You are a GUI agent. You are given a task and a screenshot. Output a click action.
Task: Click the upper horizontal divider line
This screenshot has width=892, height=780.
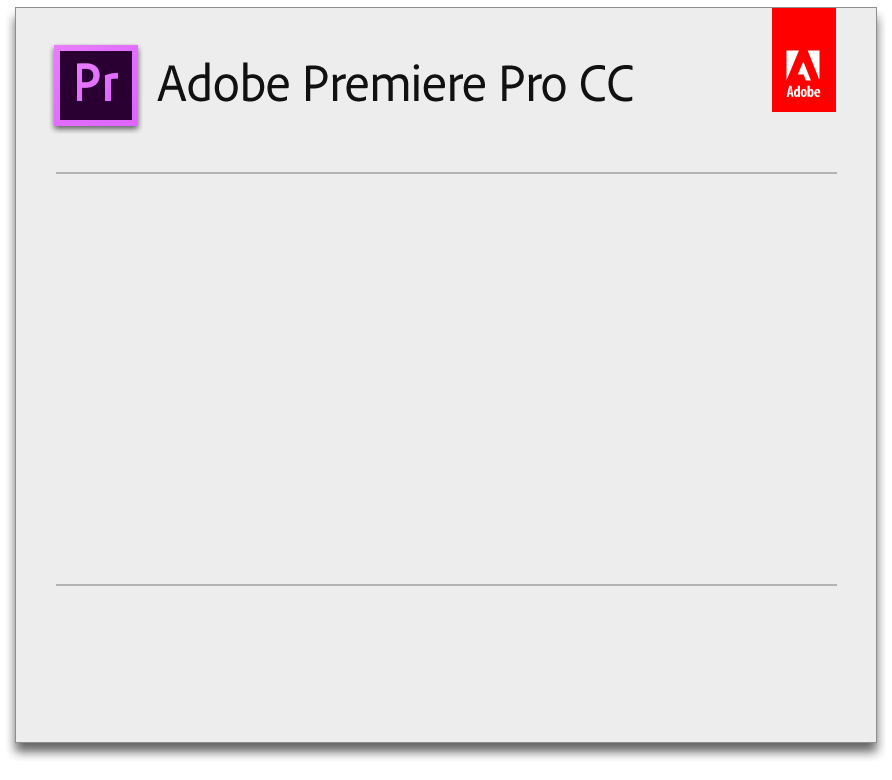pyautogui.click(x=446, y=173)
